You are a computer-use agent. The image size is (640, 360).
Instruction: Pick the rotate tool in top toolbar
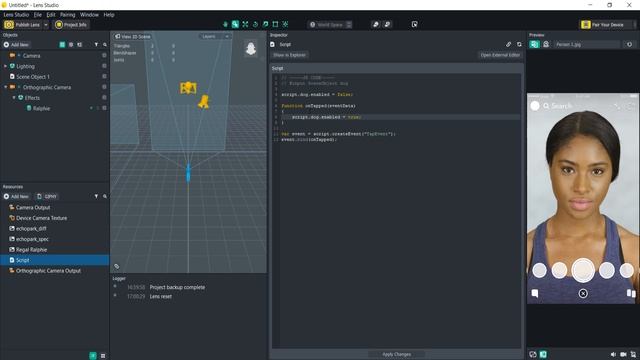[x=256, y=24]
